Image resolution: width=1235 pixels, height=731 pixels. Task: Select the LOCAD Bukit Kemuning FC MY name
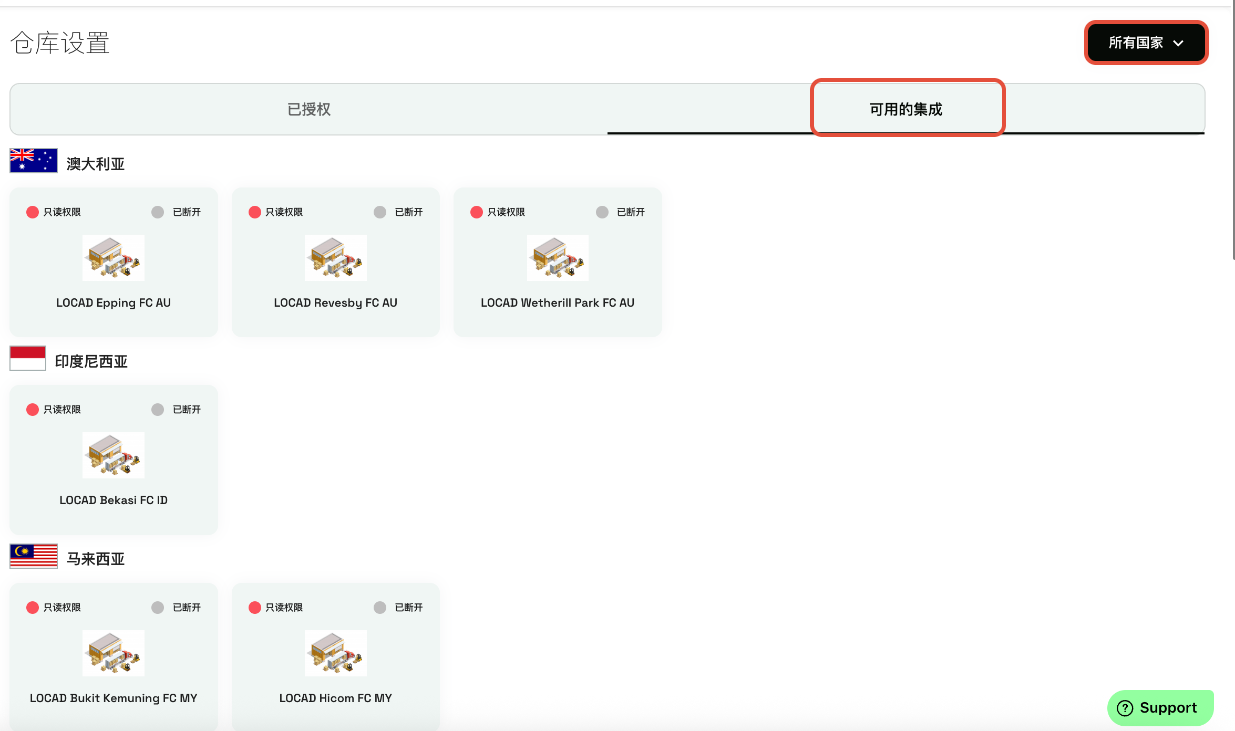[114, 698]
